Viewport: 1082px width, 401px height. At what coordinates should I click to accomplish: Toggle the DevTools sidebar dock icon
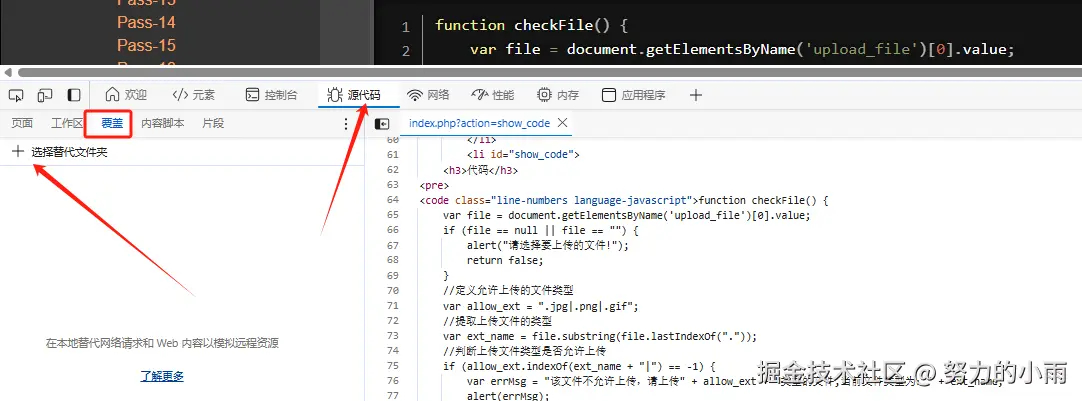click(x=73, y=95)
